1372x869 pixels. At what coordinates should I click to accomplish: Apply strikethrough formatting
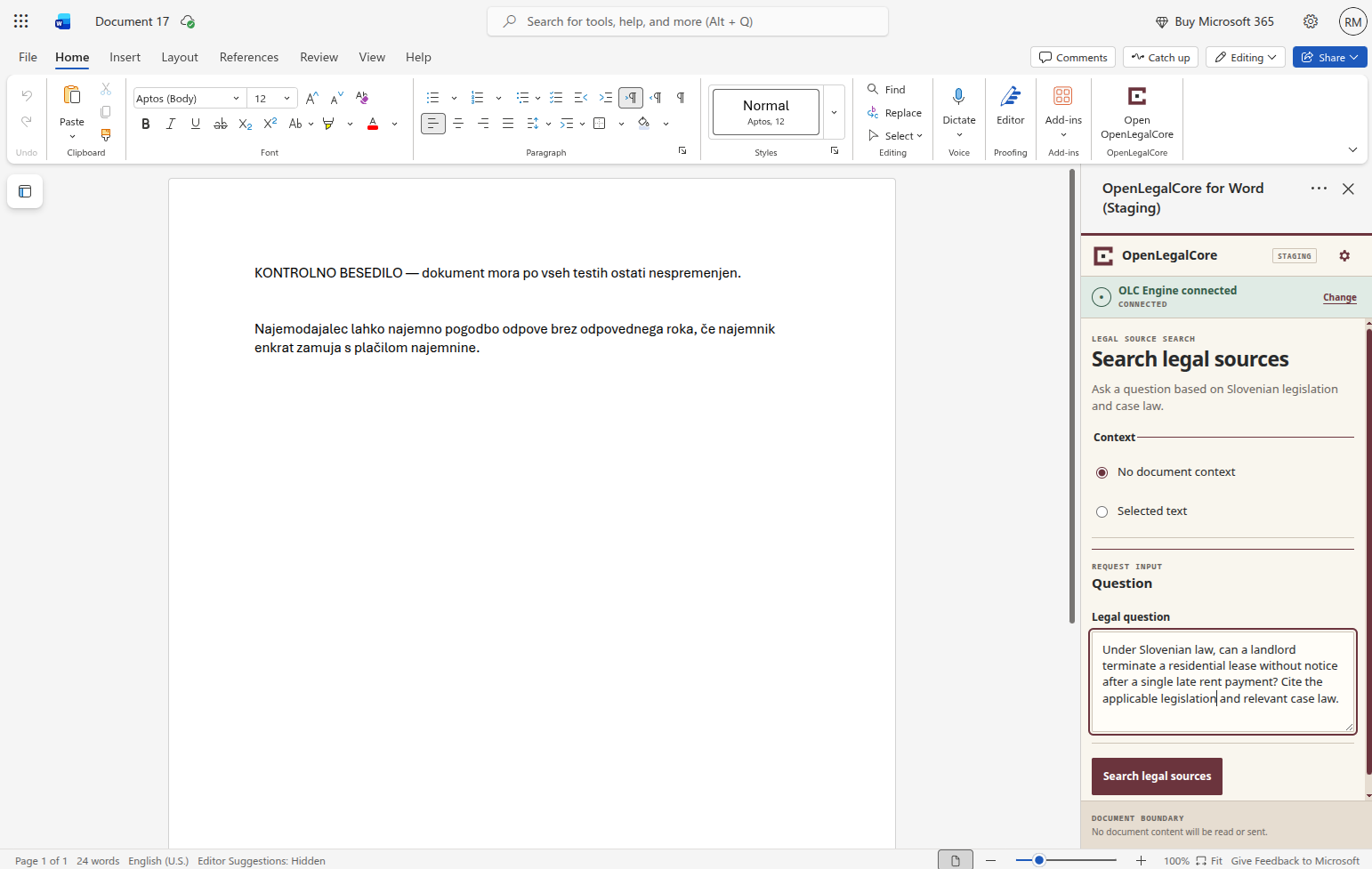pos(221,124)
